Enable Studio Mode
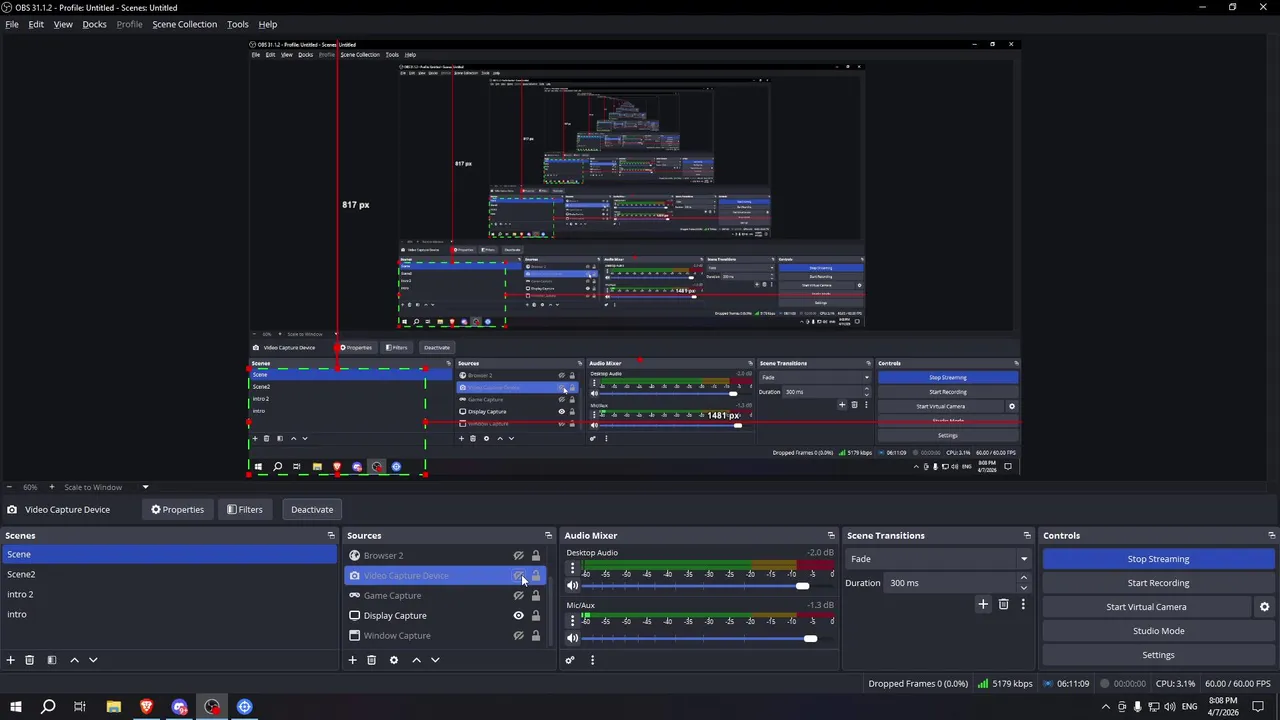The image size is (1280, 720). tap(1158, 631)
